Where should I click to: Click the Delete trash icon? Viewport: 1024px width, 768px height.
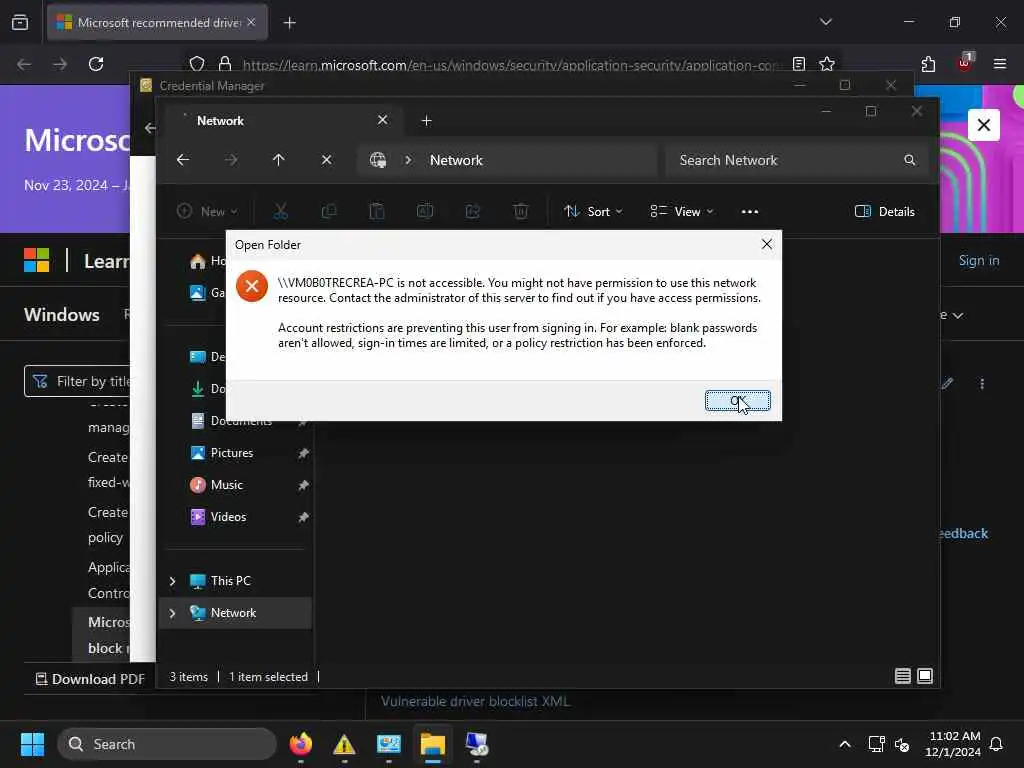[x=520, y=212]
